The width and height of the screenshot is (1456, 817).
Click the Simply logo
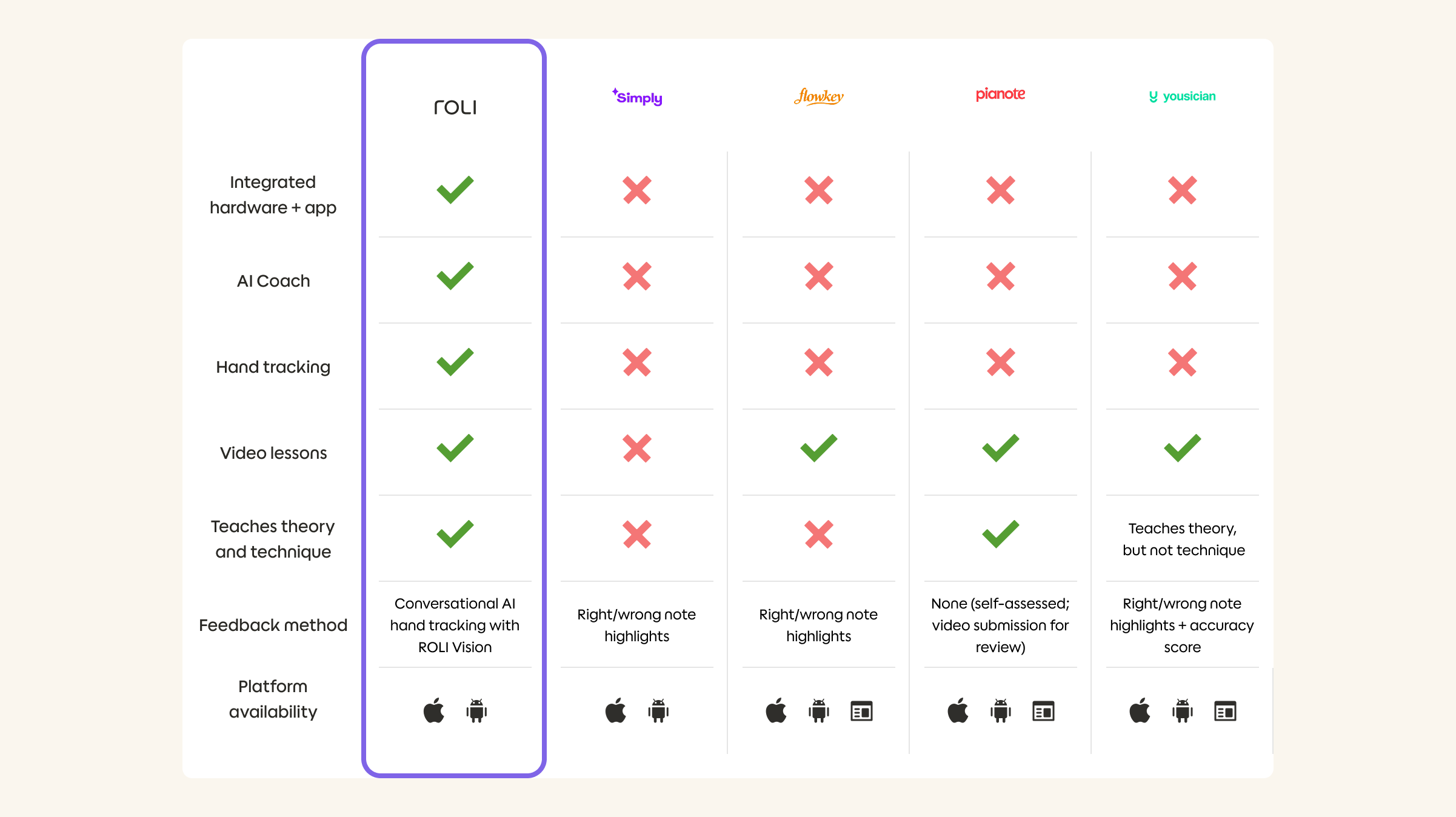coord(637,97)
